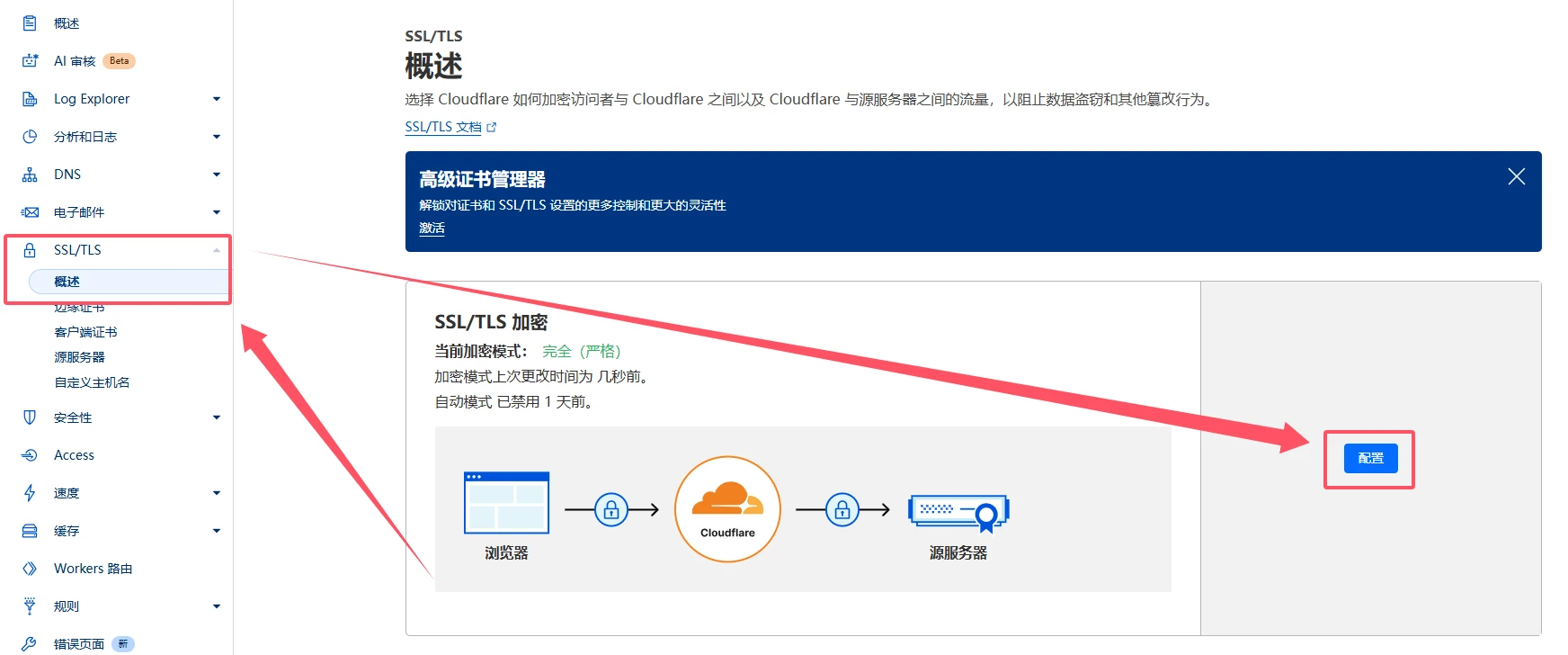Image resolution: width=1568 pixels, height=655 pixels.
Task: Dismiss the 高级证书管理器 banner
Action: tap(1517, 176)
